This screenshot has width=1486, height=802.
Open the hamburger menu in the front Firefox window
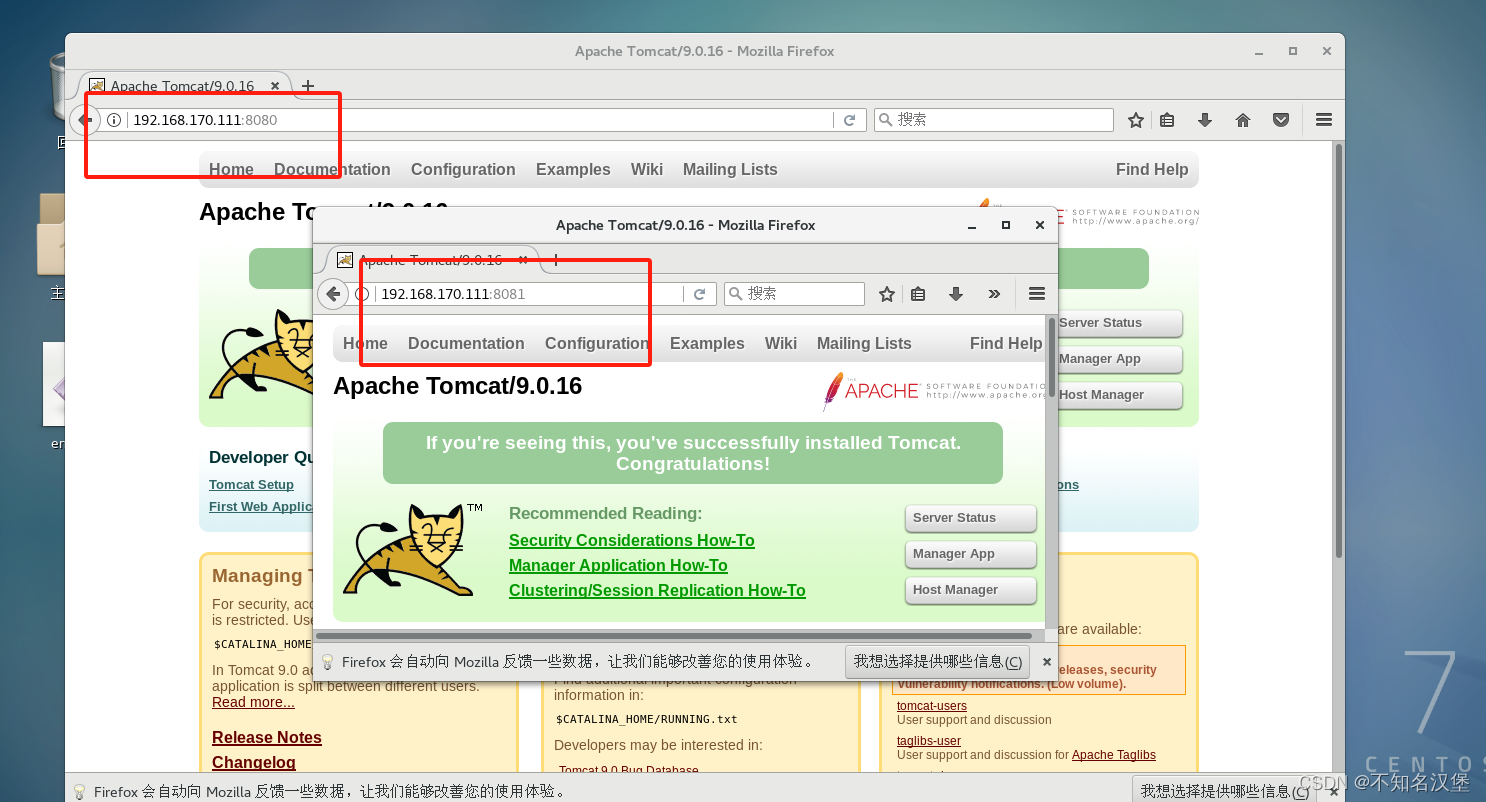[1037, 294]
